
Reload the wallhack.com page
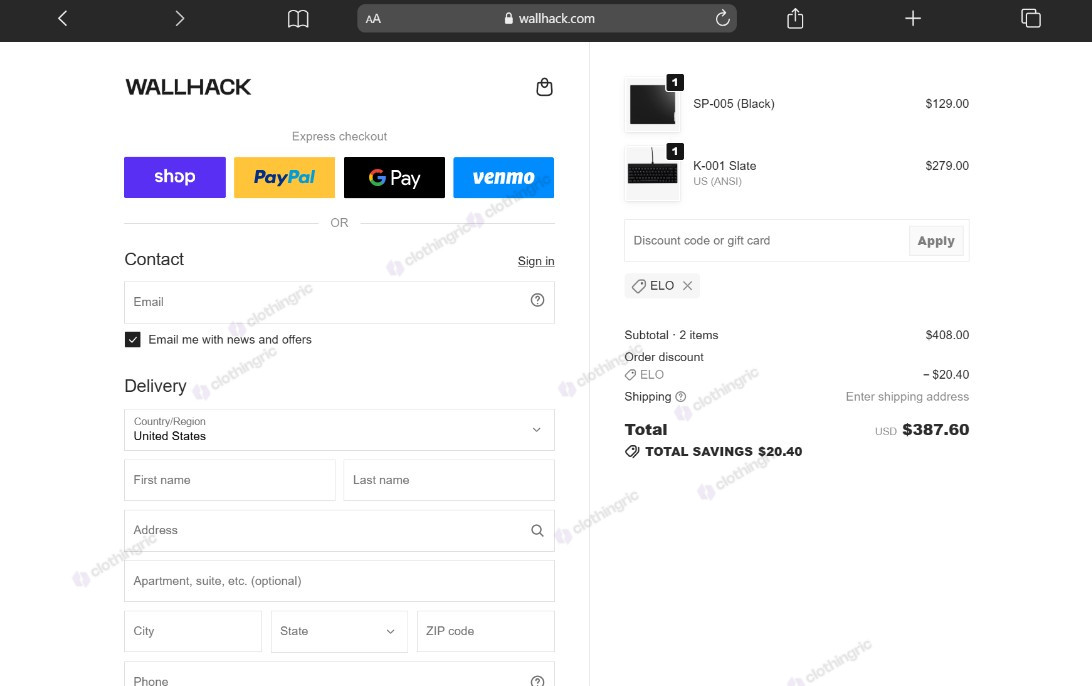pyautogui.click(x=722, y=18)
